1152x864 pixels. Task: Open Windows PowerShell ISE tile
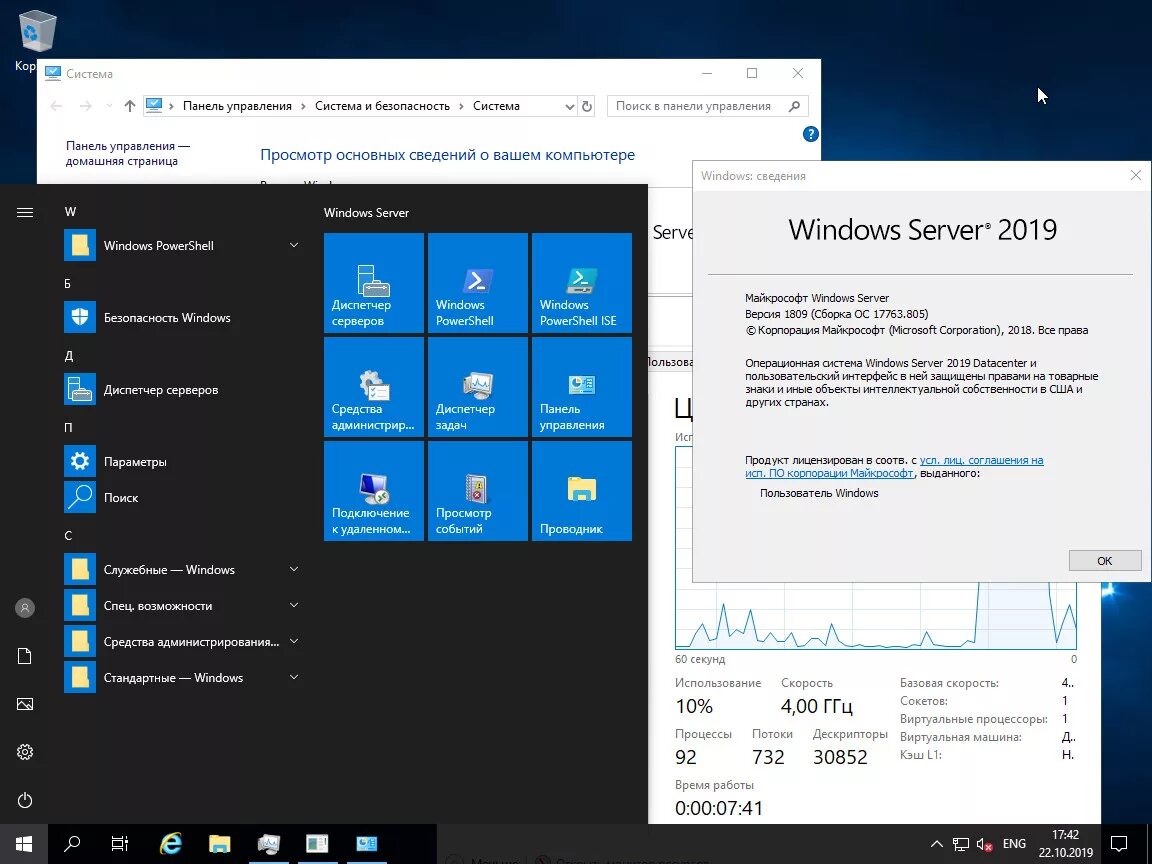click(581, 282)
